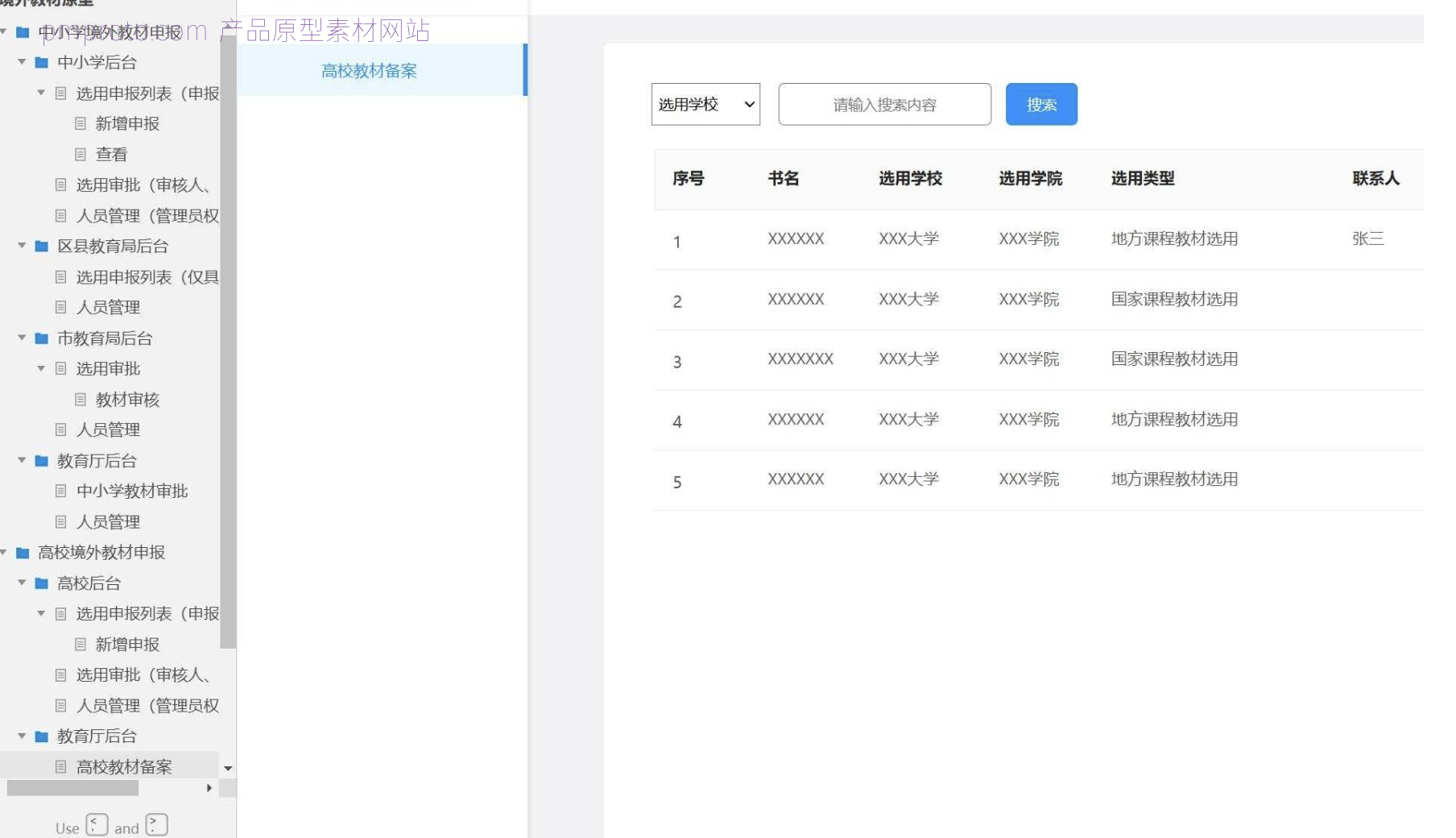1456x838 pixels.
Task: Click the page icon beside 查看
Action: coord(81,154)
